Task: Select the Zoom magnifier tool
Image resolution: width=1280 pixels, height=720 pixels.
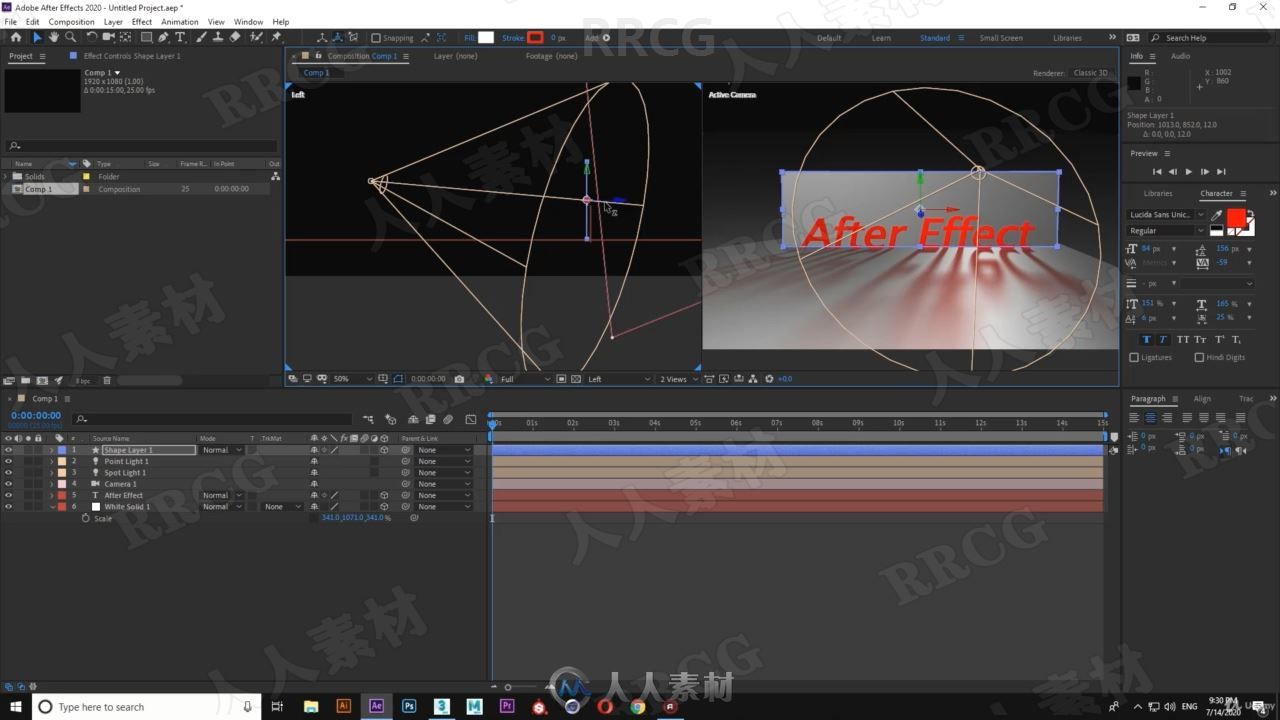Action: click(70, 37)
